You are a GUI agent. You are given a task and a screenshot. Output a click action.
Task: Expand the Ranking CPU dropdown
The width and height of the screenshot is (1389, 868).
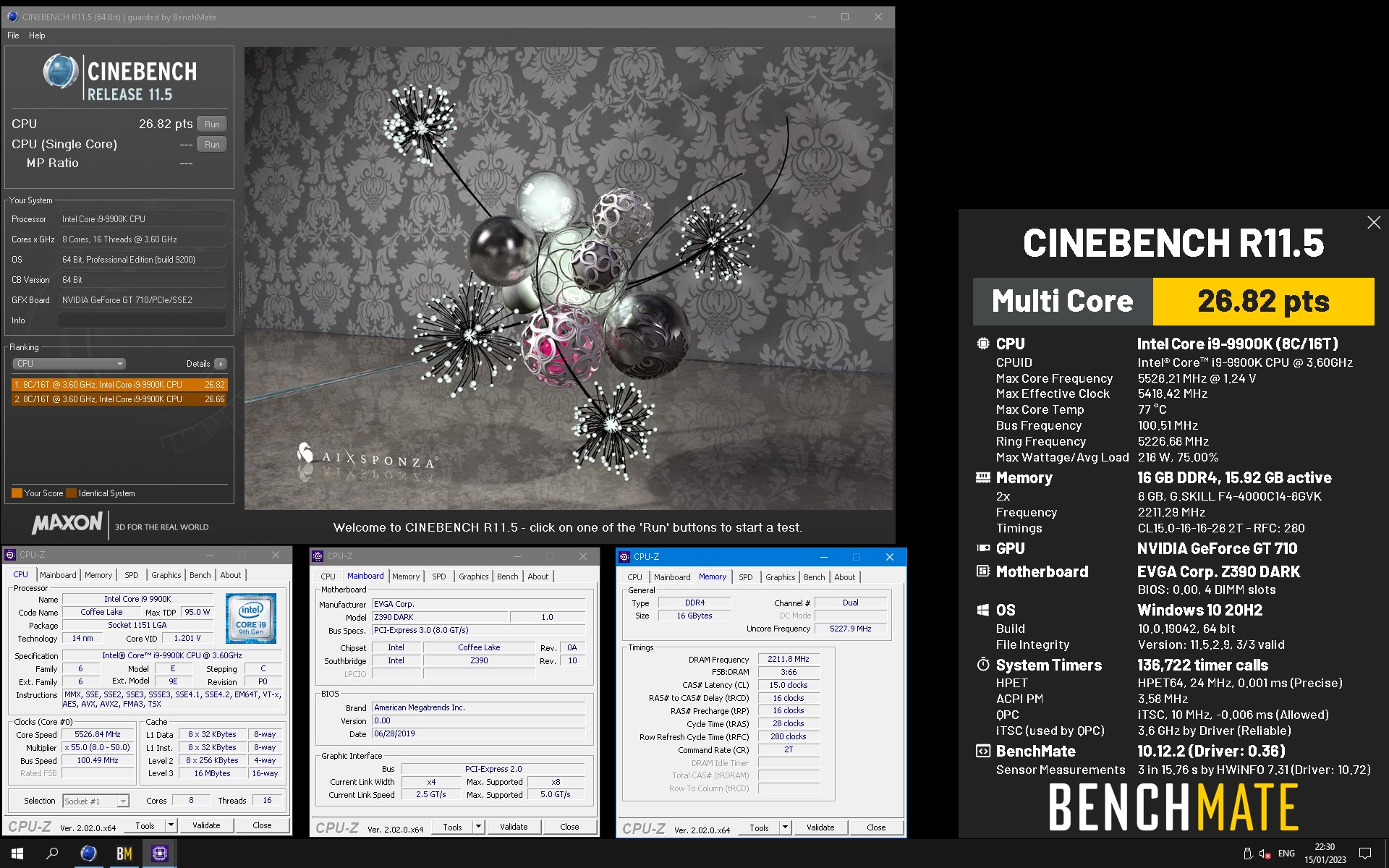(x=69, y=364)
